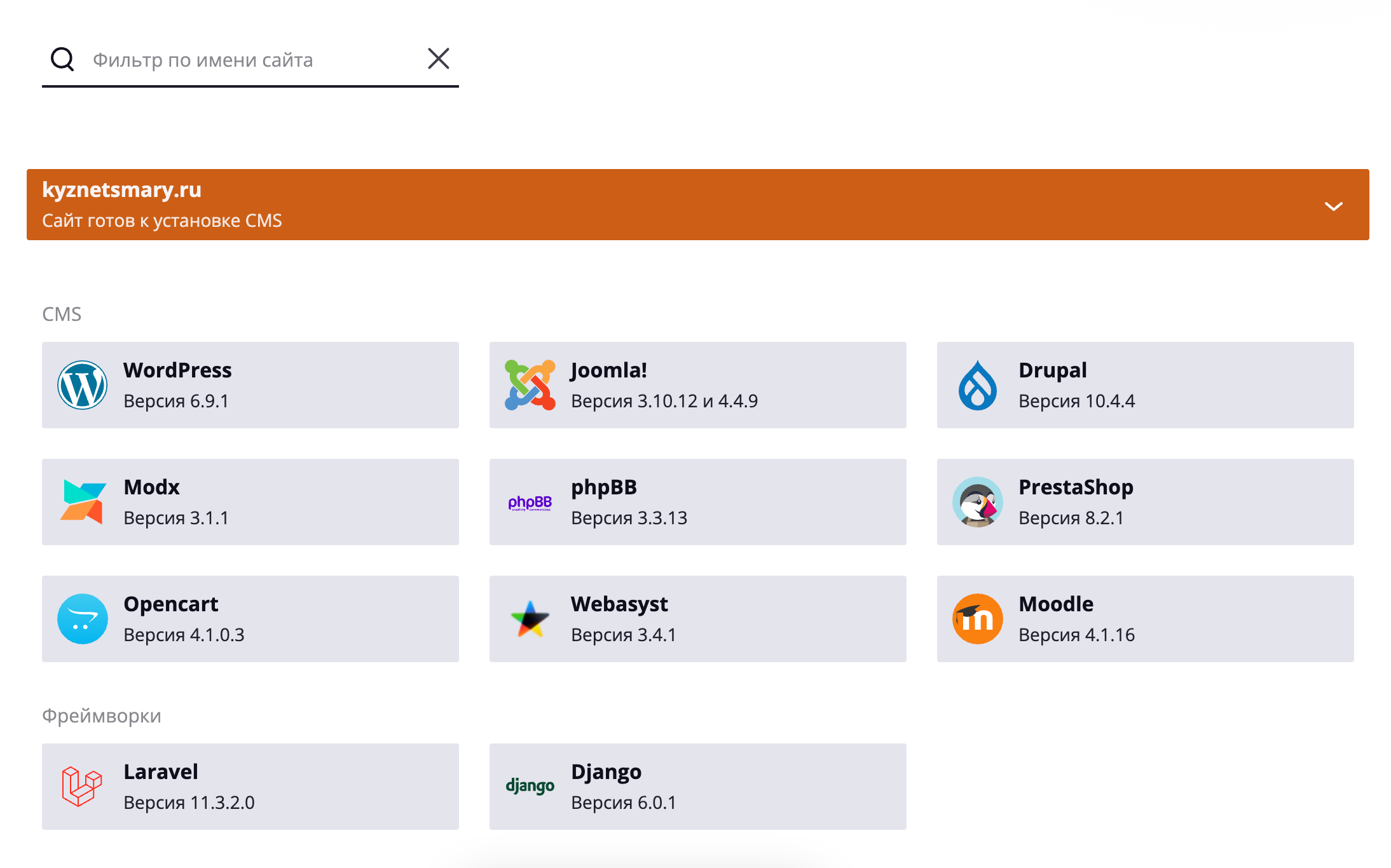Click the Moodle orange logo
The width and height of the screenshot is (1391, 868).
(x=978, y=619)
